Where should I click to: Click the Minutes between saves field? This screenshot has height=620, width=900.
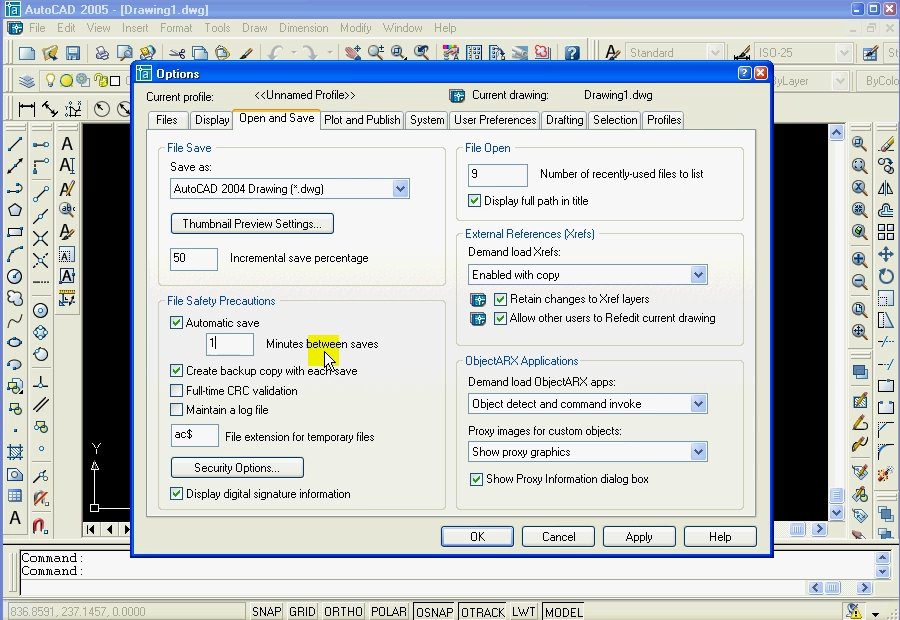click(230, 344)
